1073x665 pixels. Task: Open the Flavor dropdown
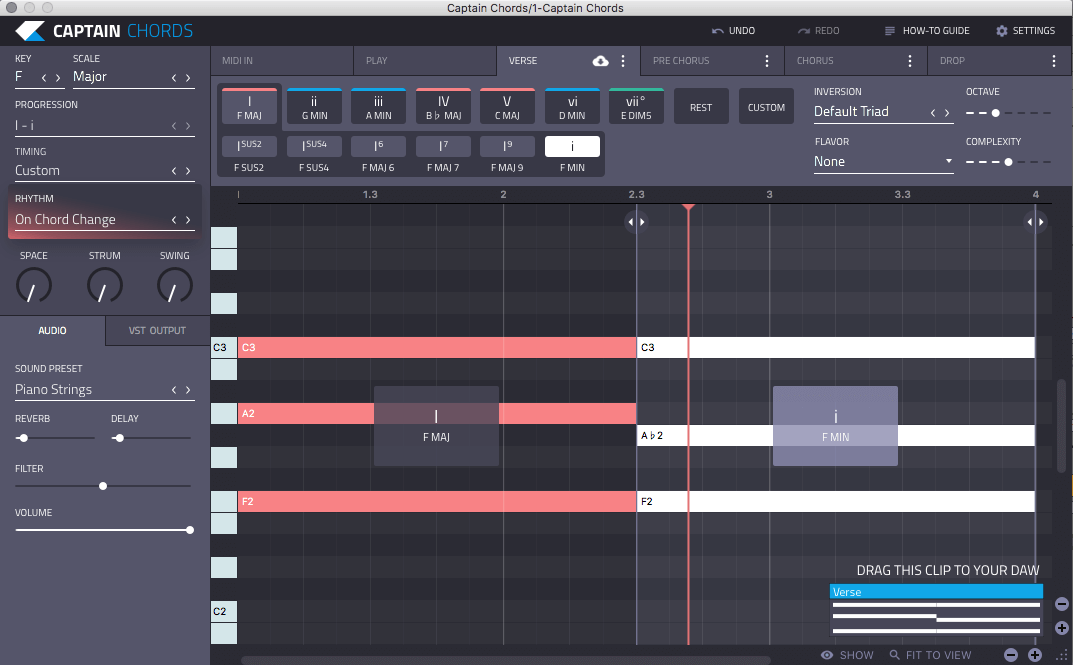(x=883, y=161)
